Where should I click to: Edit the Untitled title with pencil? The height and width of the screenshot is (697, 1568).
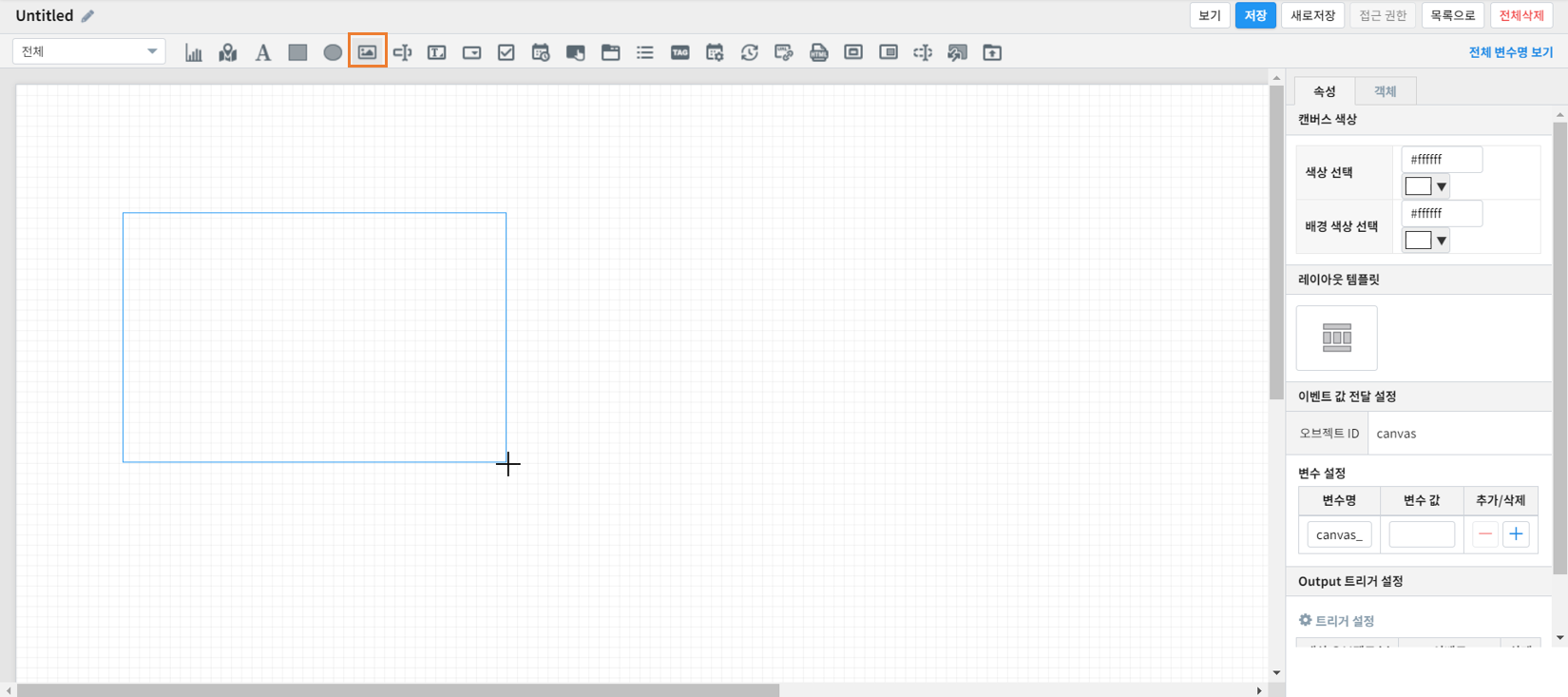pos(88,15)
